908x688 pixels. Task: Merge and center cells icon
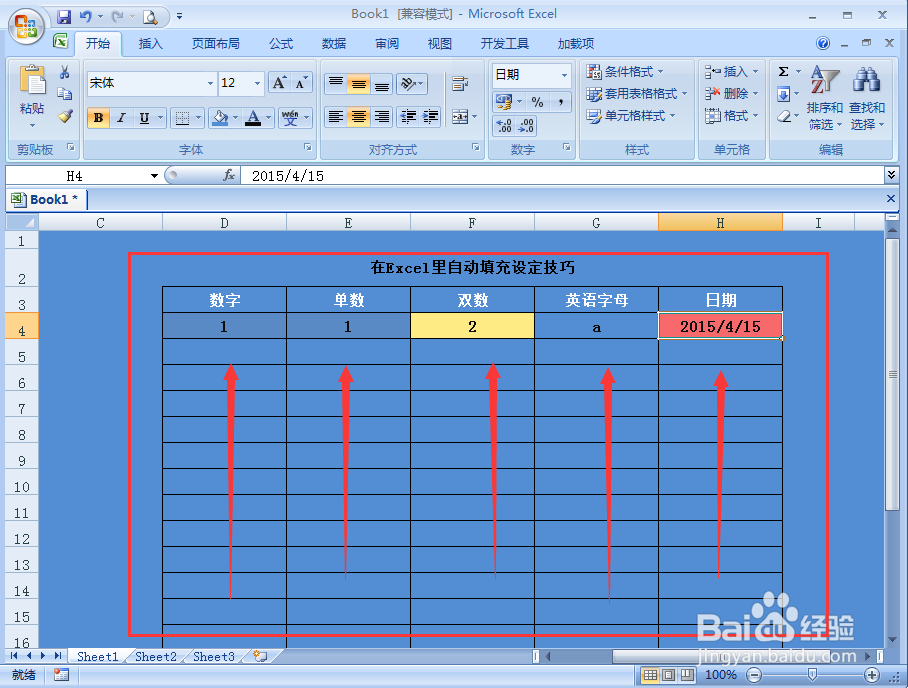click(460, 117)
